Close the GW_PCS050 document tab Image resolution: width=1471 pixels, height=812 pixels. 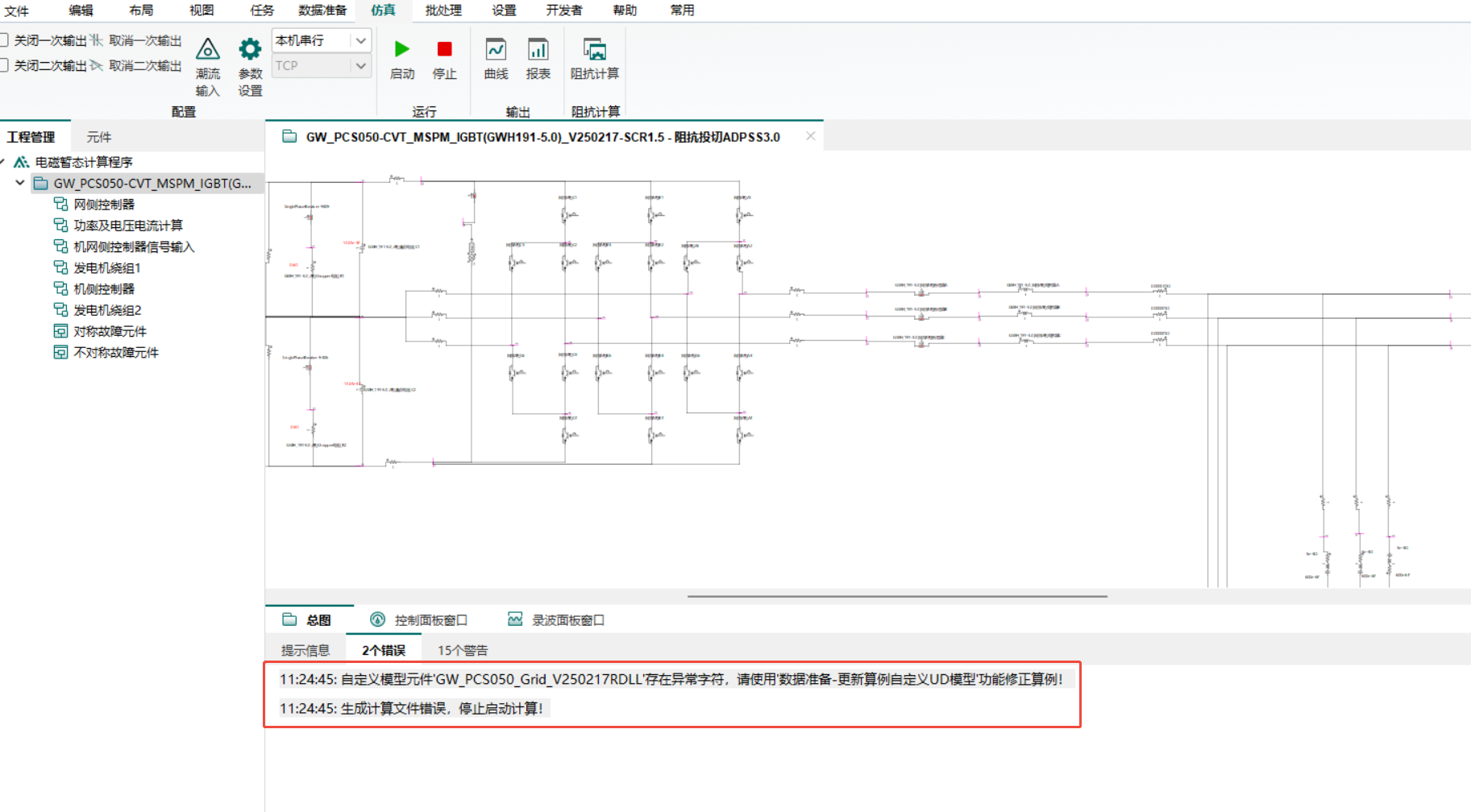[810, 136]
